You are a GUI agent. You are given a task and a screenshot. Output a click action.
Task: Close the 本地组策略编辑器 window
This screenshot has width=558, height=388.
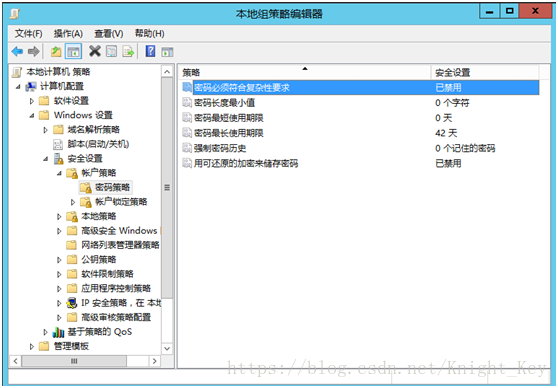pyautogui.click(x=535, y=11)
